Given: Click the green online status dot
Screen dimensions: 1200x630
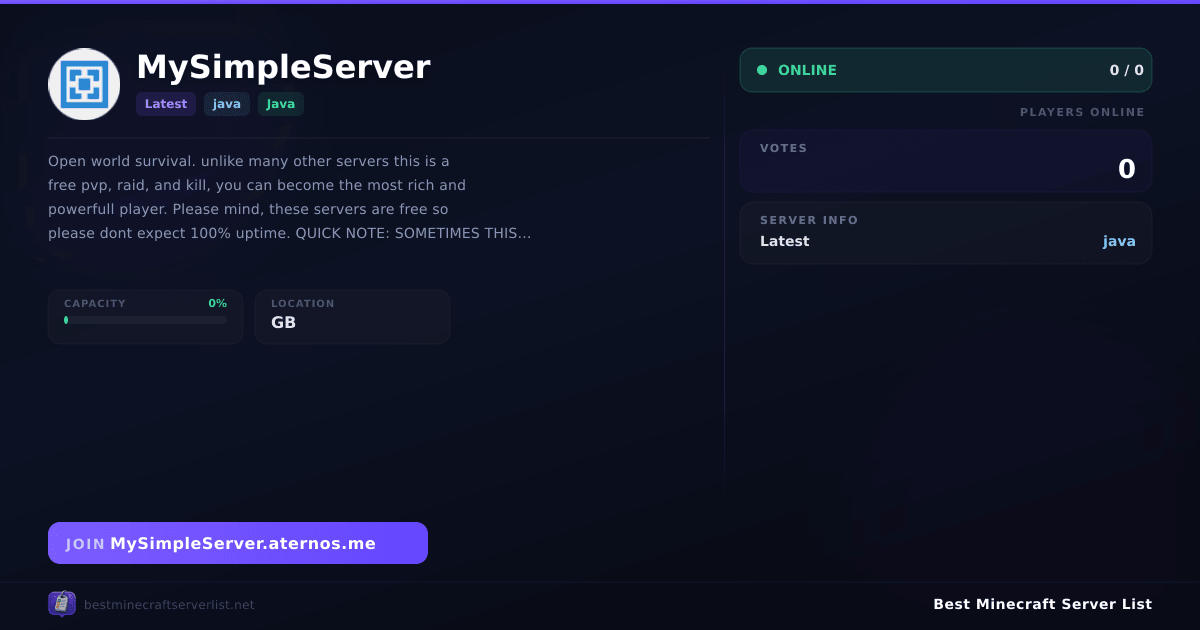Looking at the screenshot, I should tap(762, 70).
